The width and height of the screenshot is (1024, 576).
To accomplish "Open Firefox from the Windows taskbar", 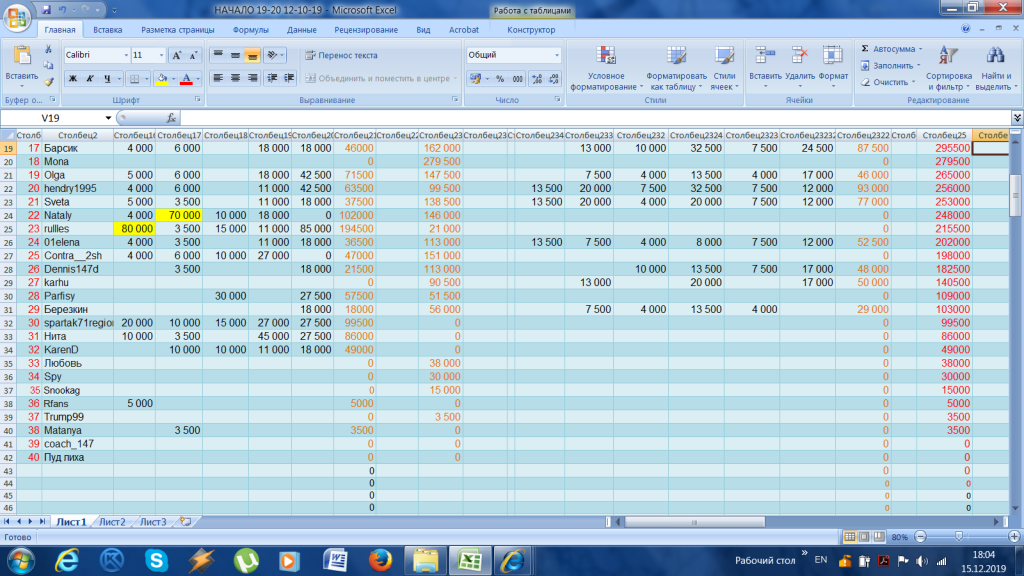I will (x=380, y=558).
